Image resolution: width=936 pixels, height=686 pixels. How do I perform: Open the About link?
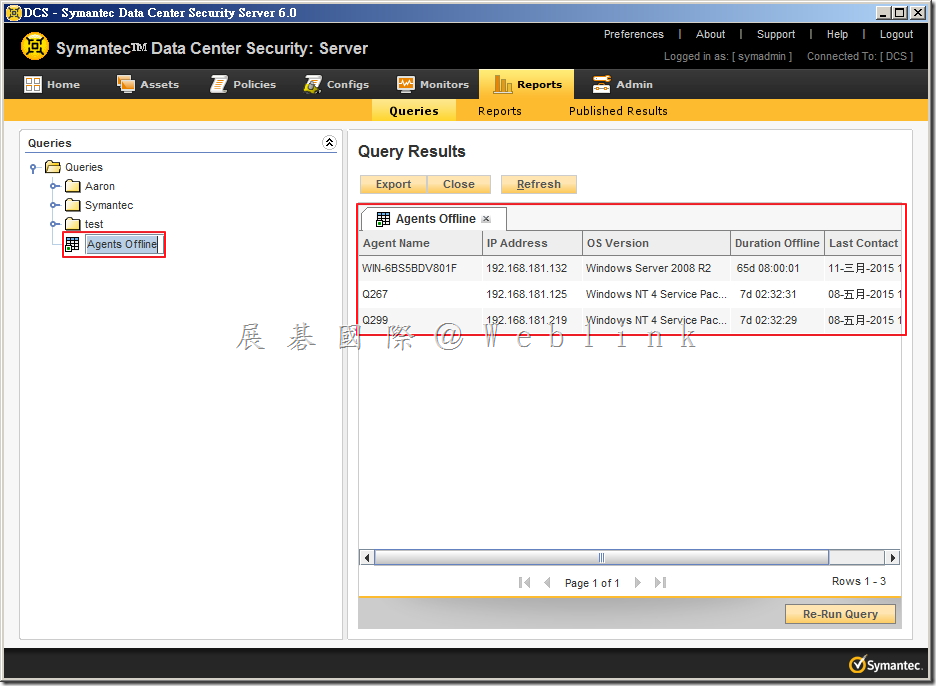(x=710, y=34)
